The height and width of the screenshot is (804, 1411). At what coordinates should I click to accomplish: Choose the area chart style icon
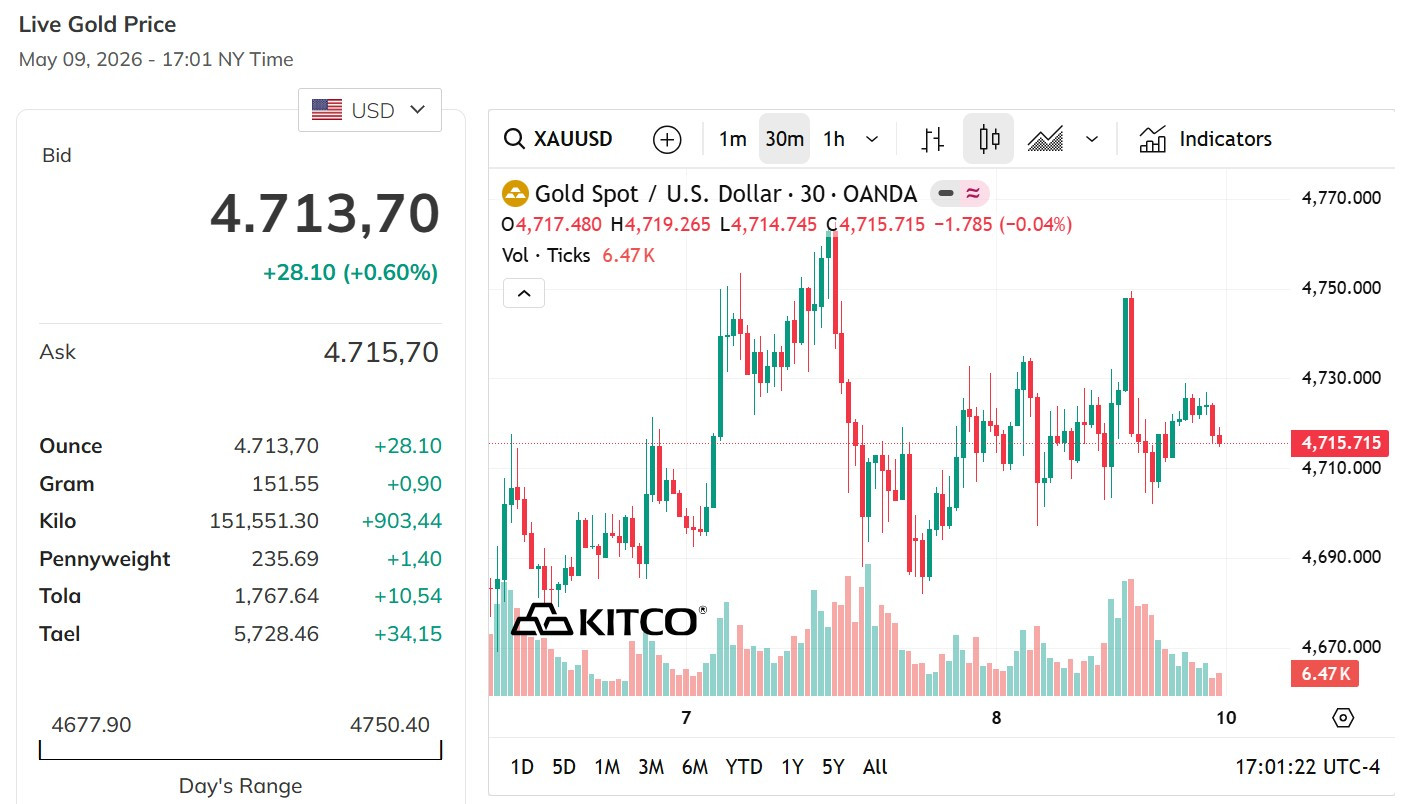tap(1045, 139)
